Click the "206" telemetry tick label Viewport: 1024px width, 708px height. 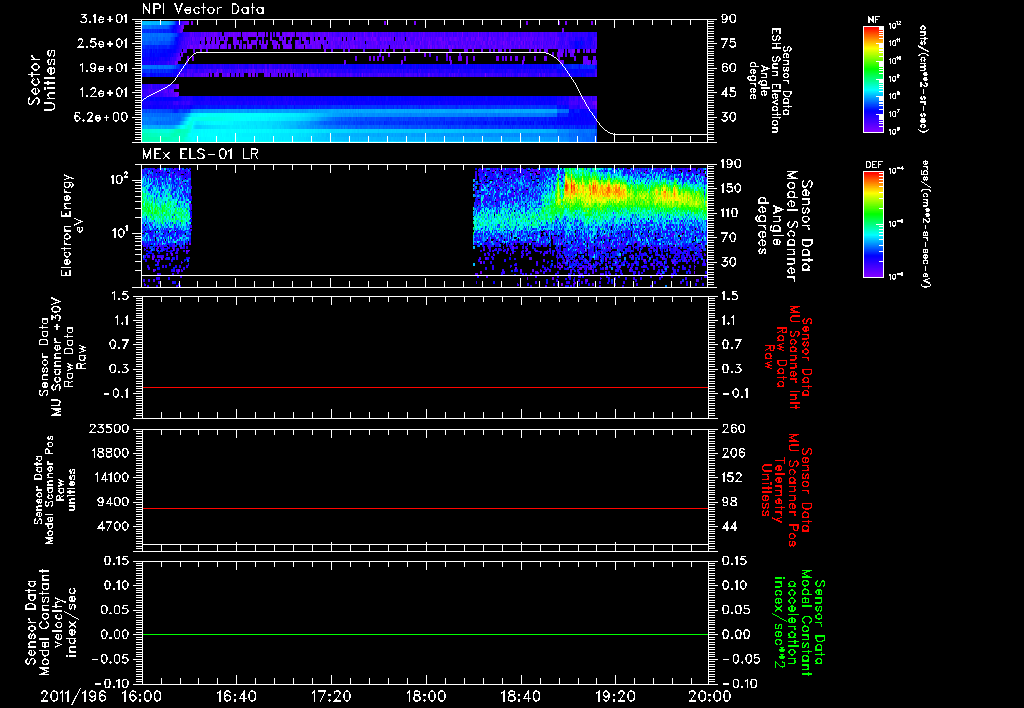coord(732,453)
